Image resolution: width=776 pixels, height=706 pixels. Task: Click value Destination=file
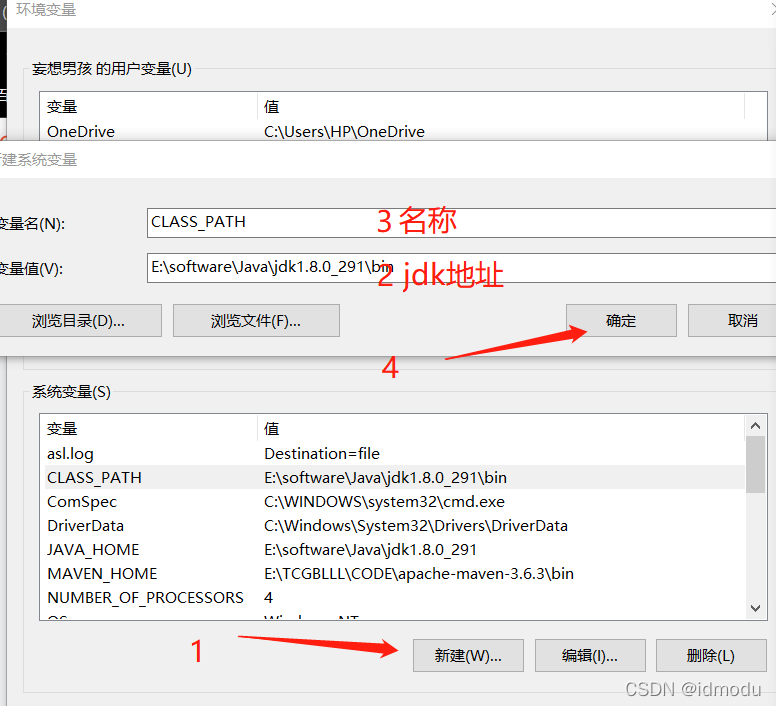322,454
